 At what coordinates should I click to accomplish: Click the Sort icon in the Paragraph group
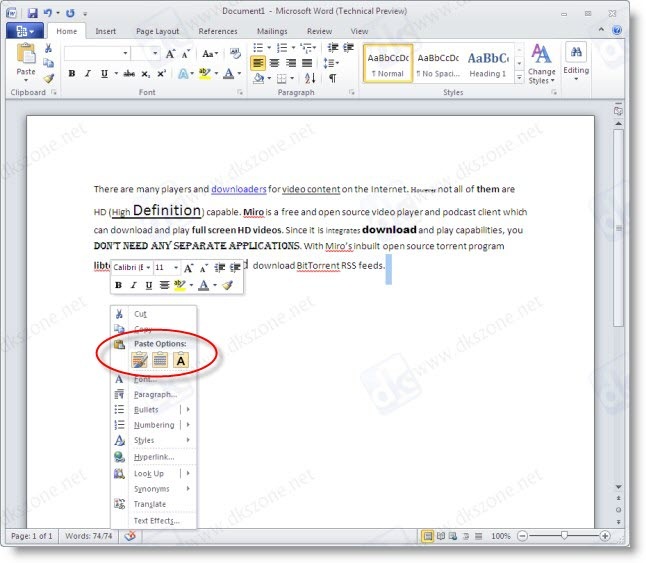(310, 78)
